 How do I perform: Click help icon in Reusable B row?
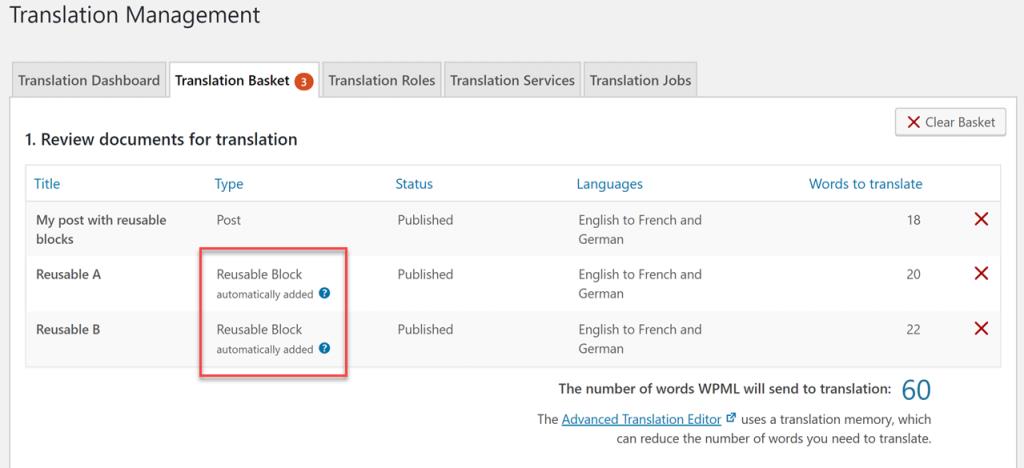click(x=325, y=349)
